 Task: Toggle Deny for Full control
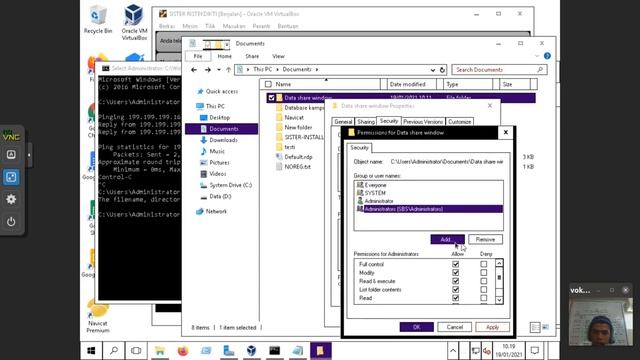click(484, 264)
